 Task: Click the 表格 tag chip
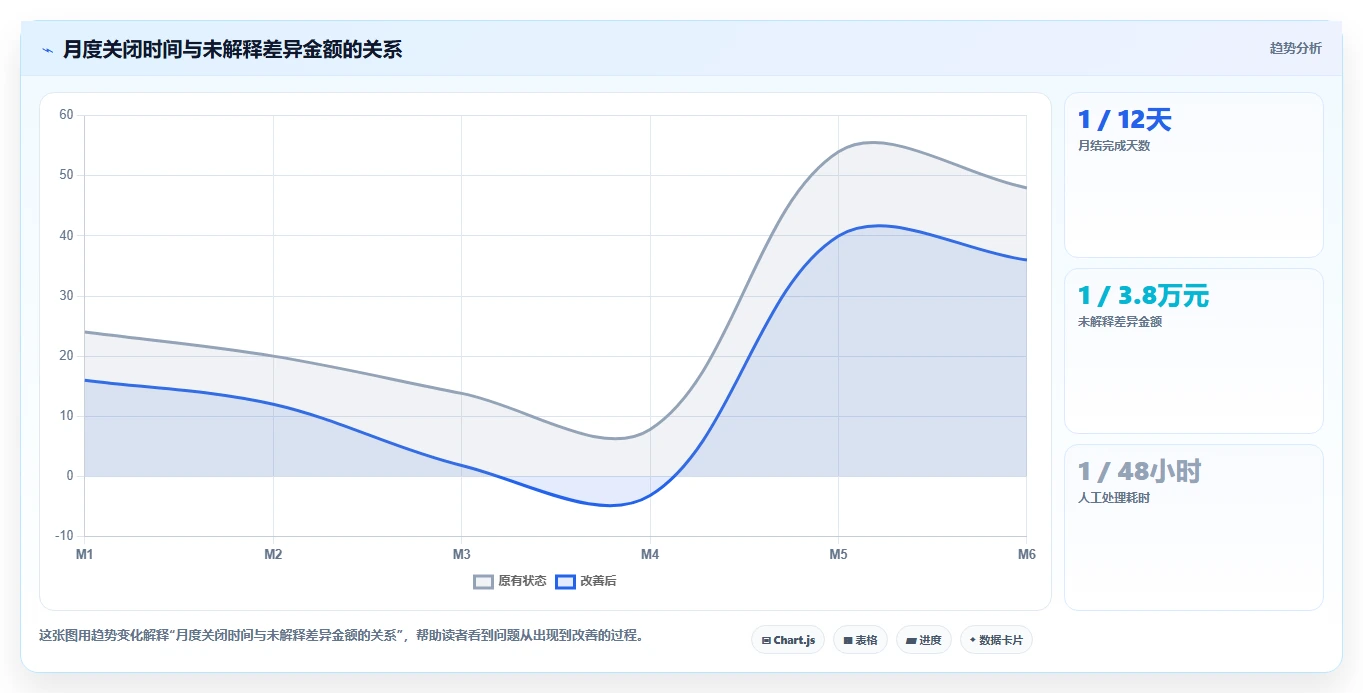(x=860, y=640)
